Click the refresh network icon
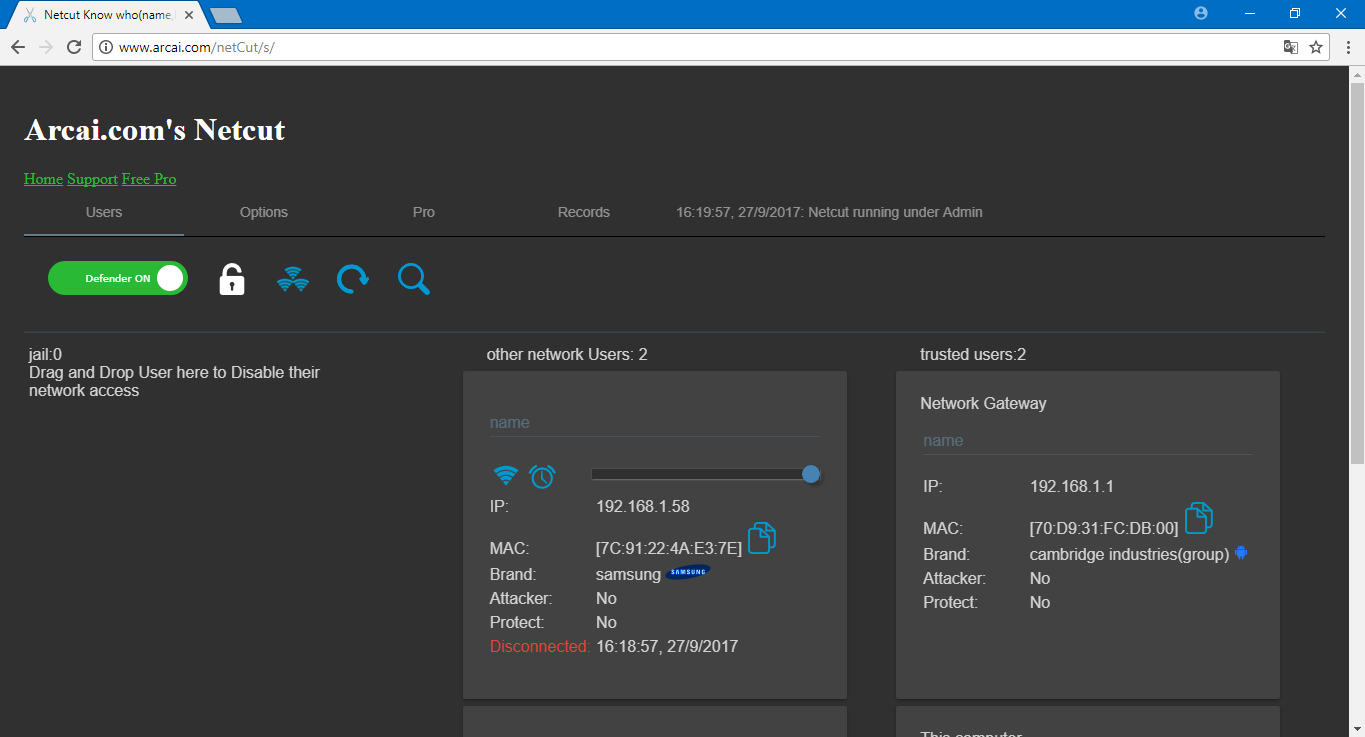Screen dimensions: 1365x737 coord(352,279)
